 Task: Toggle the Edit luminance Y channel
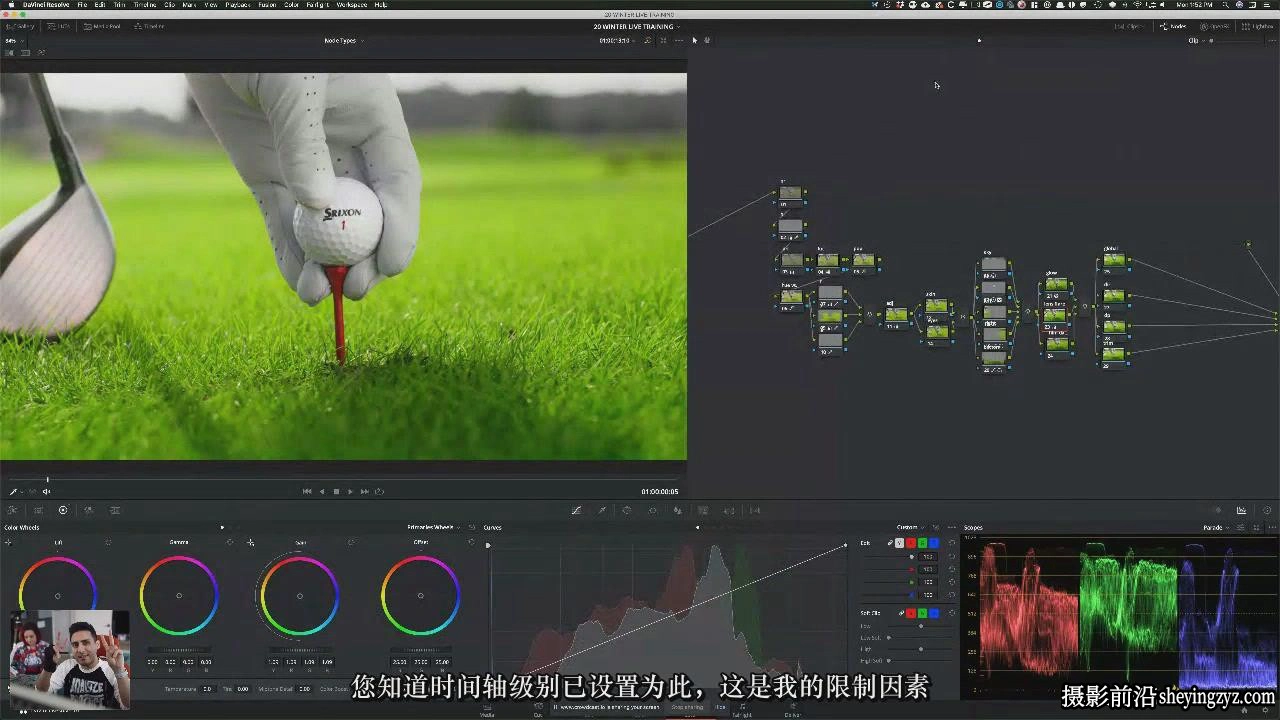tap(899, 543)
